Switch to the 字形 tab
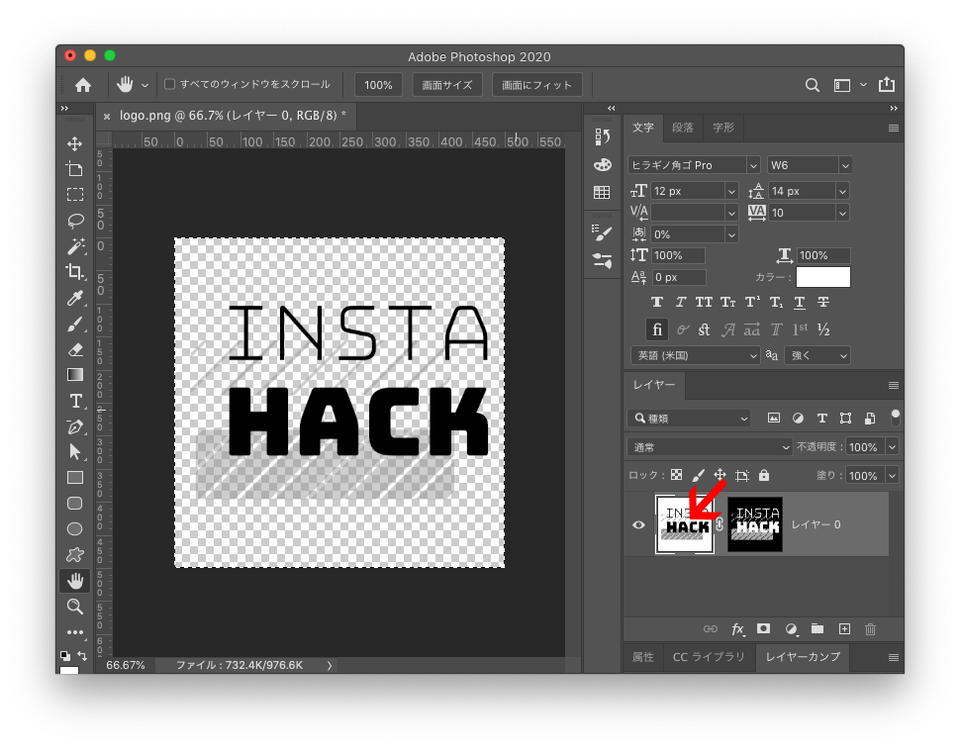Image resolution: width=960 pixels, height=747 pixels. click(x=723, y=127)
